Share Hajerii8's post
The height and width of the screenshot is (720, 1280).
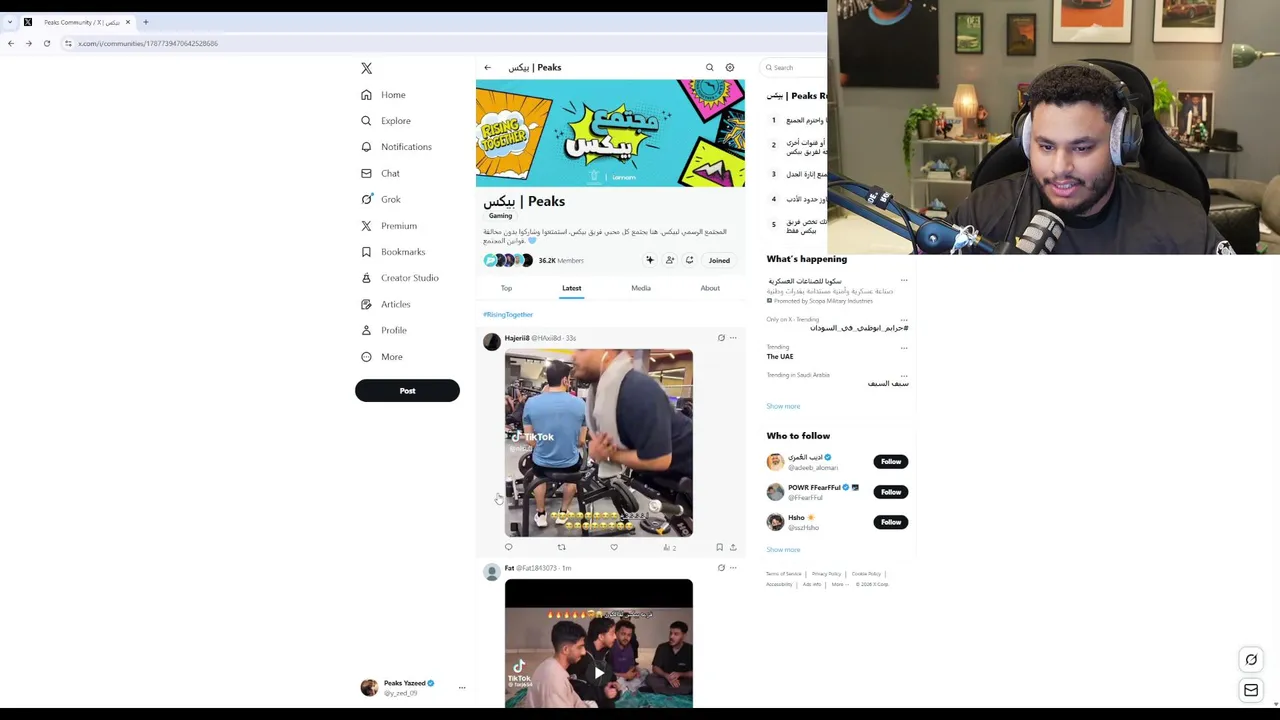[733, 547]
